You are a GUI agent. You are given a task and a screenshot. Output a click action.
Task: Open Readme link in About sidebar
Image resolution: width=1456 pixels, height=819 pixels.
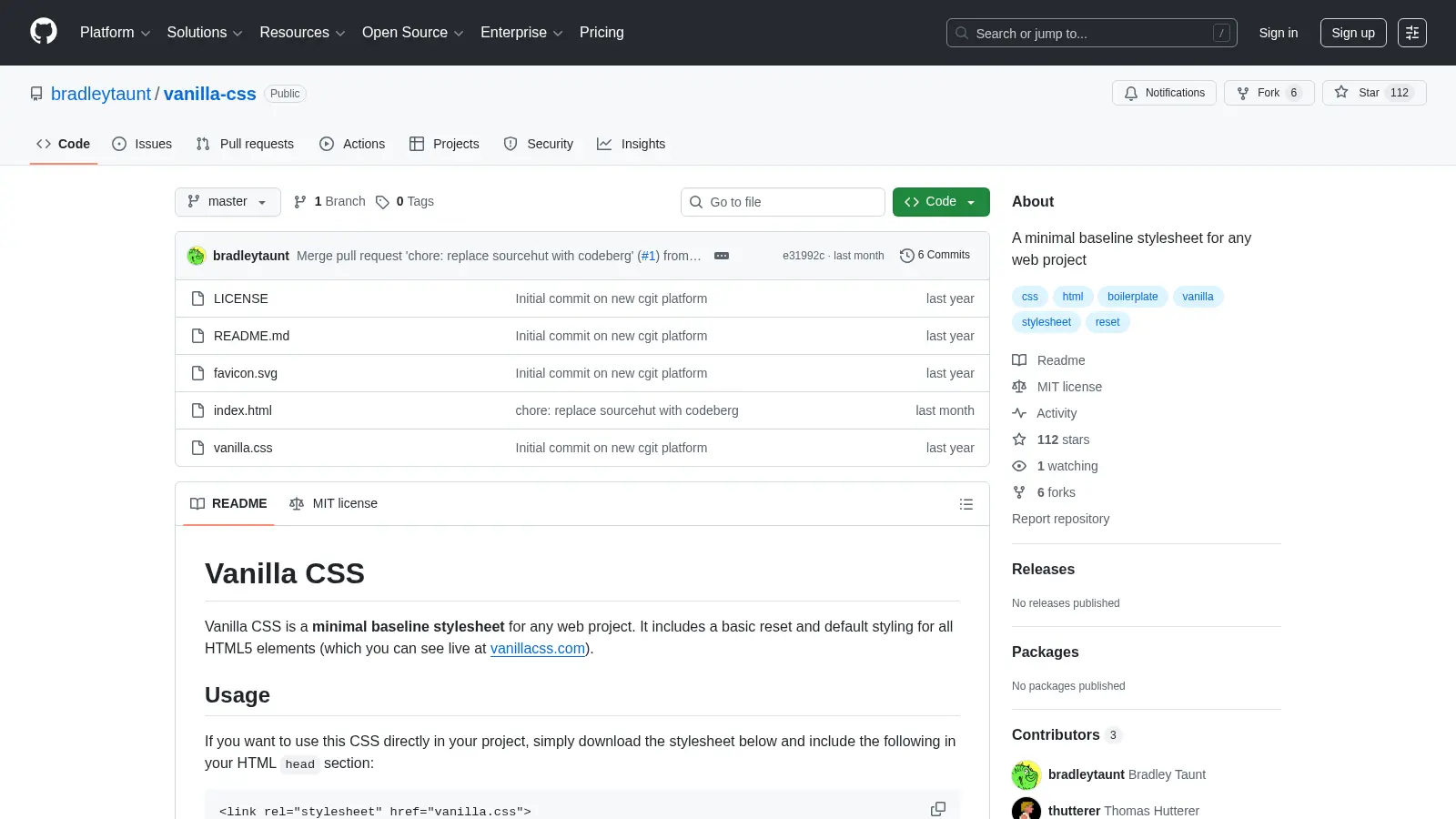1048,360
